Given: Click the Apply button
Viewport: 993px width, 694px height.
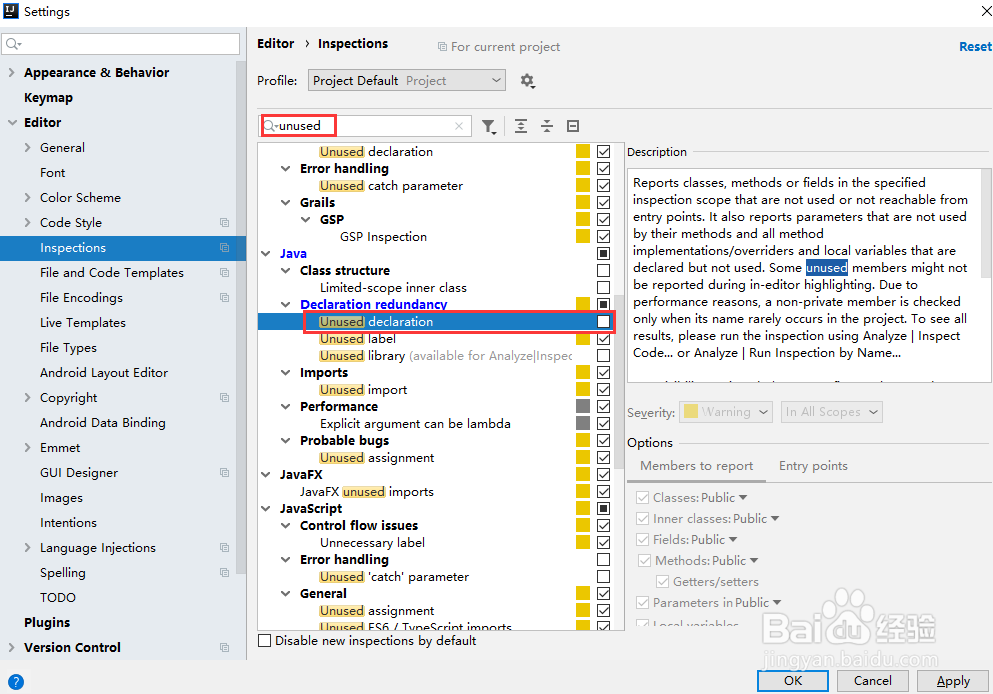Looking at the screenshot, I should (x=952, y=680).
